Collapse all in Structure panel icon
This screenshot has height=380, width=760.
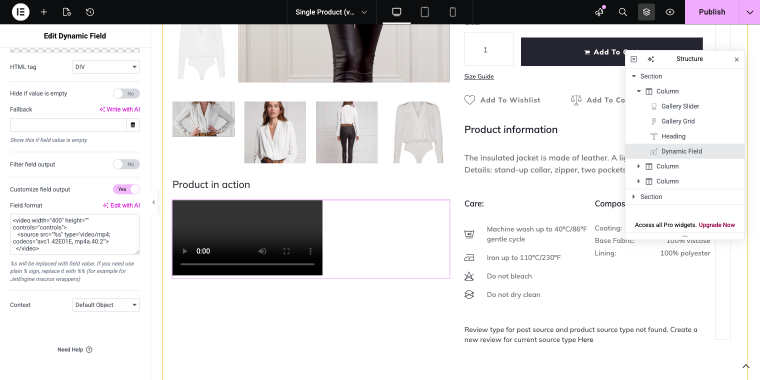pos(633,59)
